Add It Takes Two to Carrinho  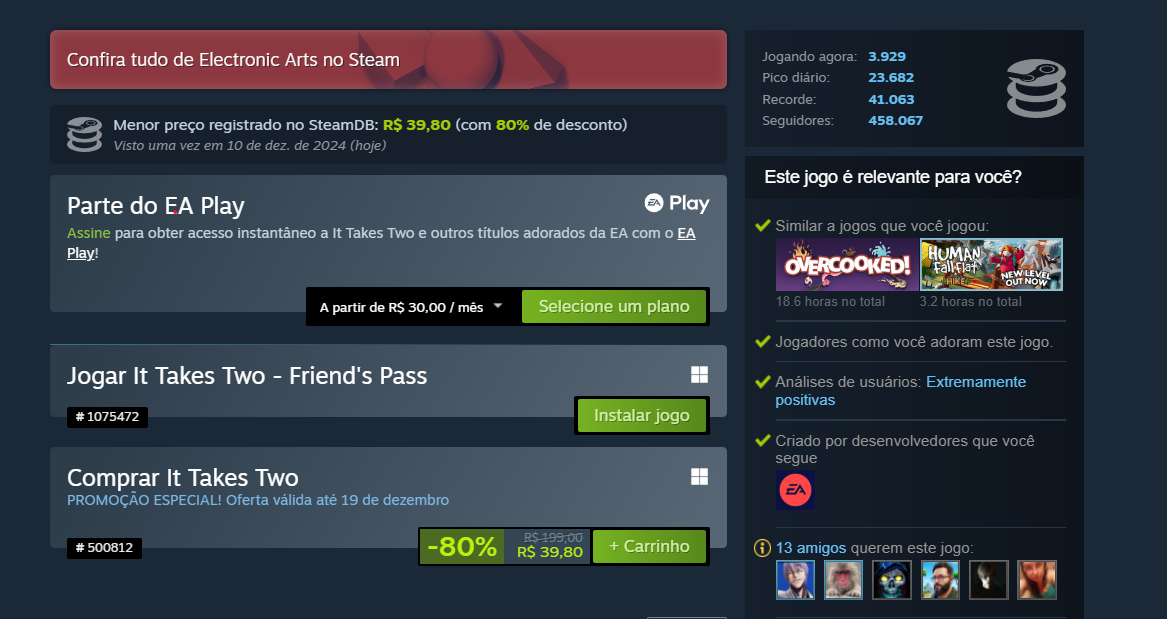click(649, 546)
